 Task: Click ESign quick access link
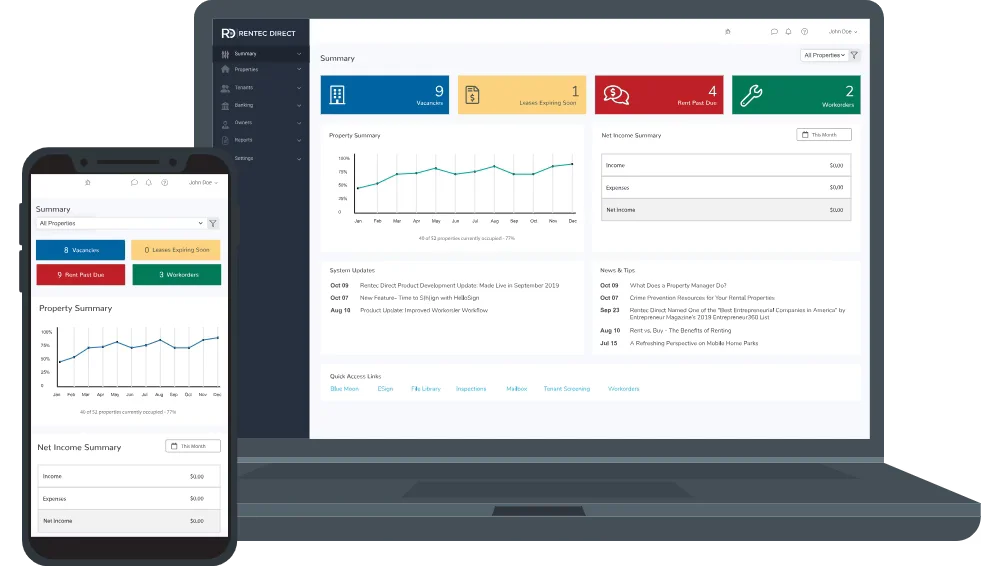click(385, 389)
